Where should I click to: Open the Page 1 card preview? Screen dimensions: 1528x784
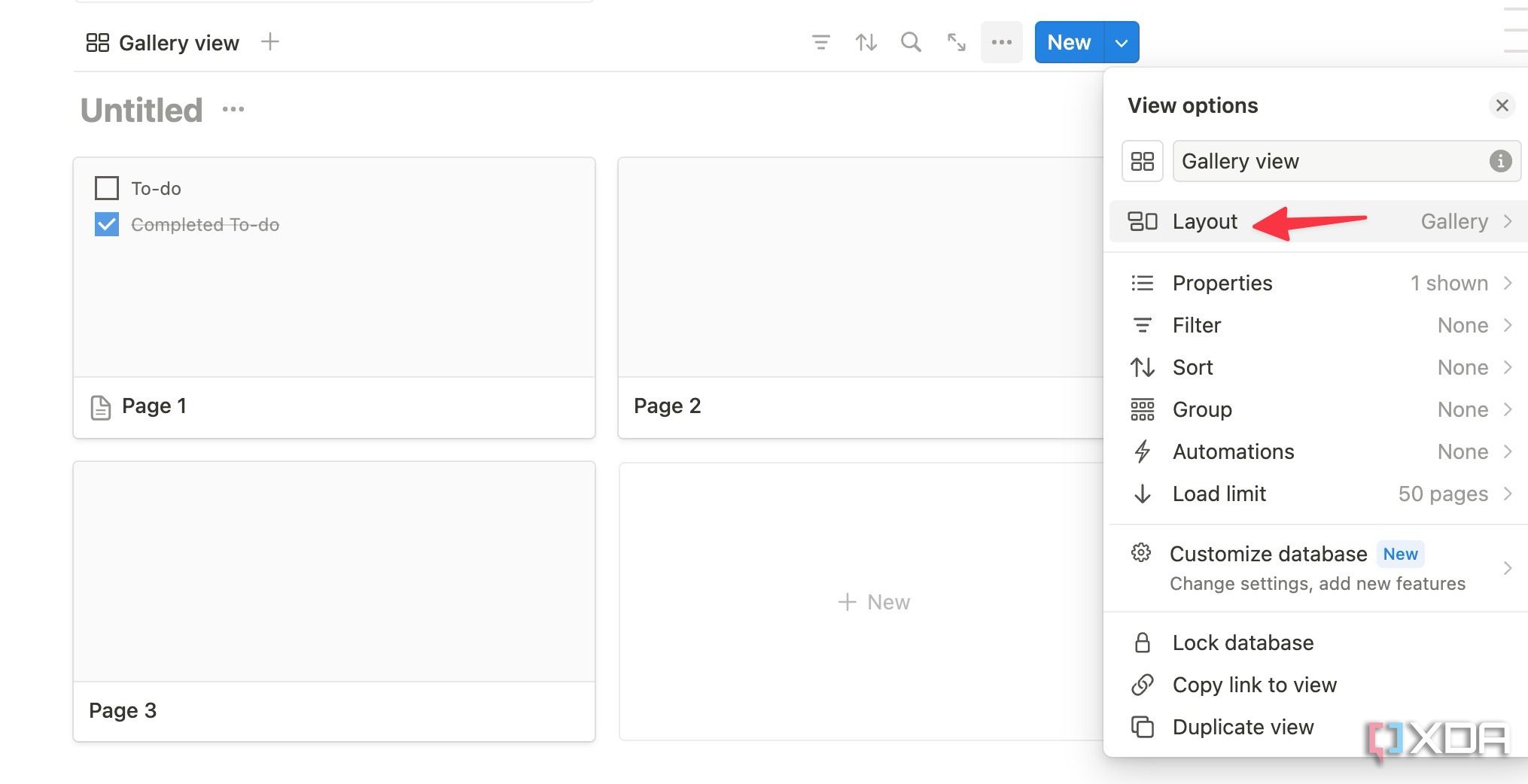[334, 267]
